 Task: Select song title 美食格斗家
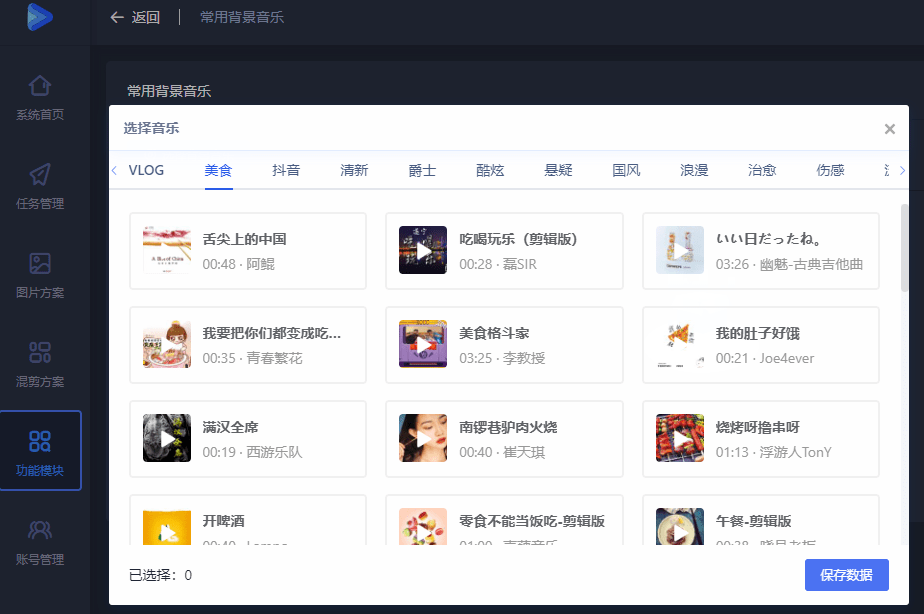494,334
